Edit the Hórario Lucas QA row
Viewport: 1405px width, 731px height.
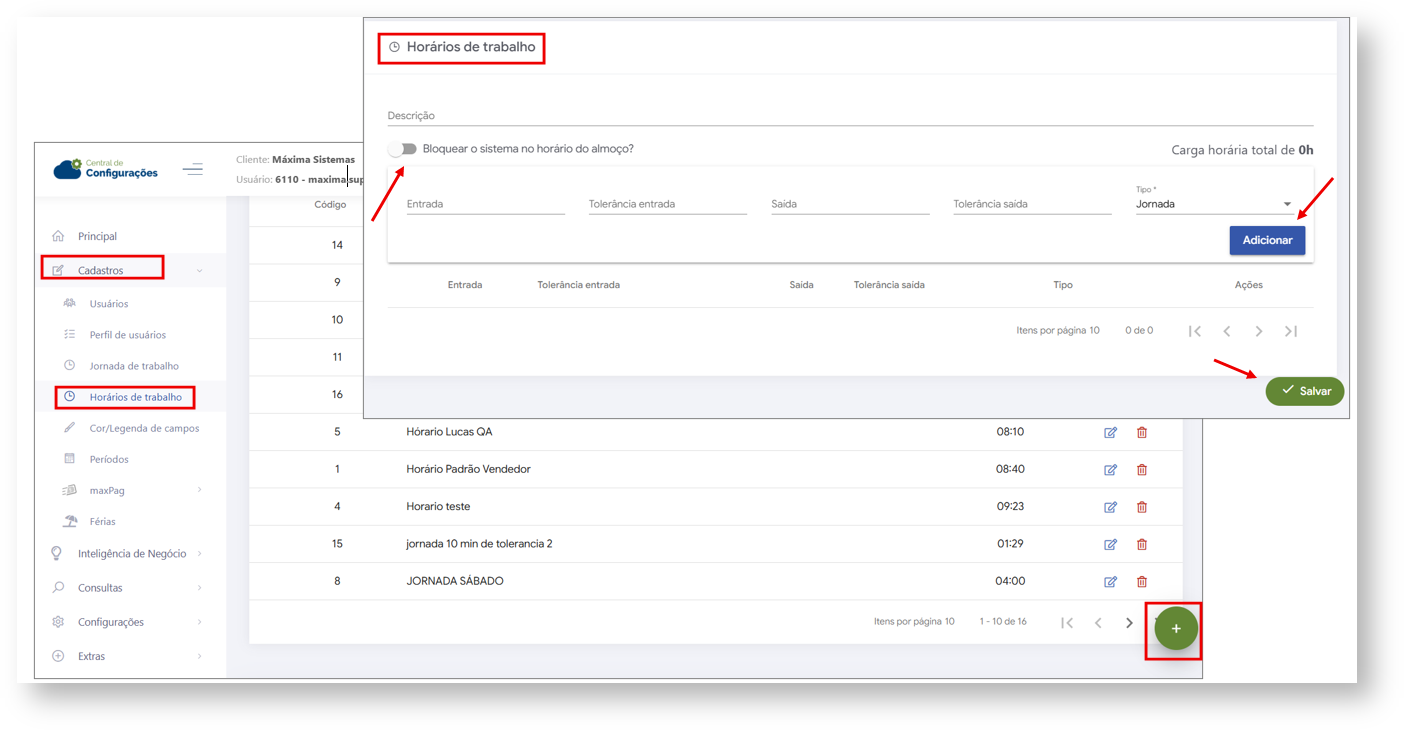pyautogui.click(x=1110, y=433)
